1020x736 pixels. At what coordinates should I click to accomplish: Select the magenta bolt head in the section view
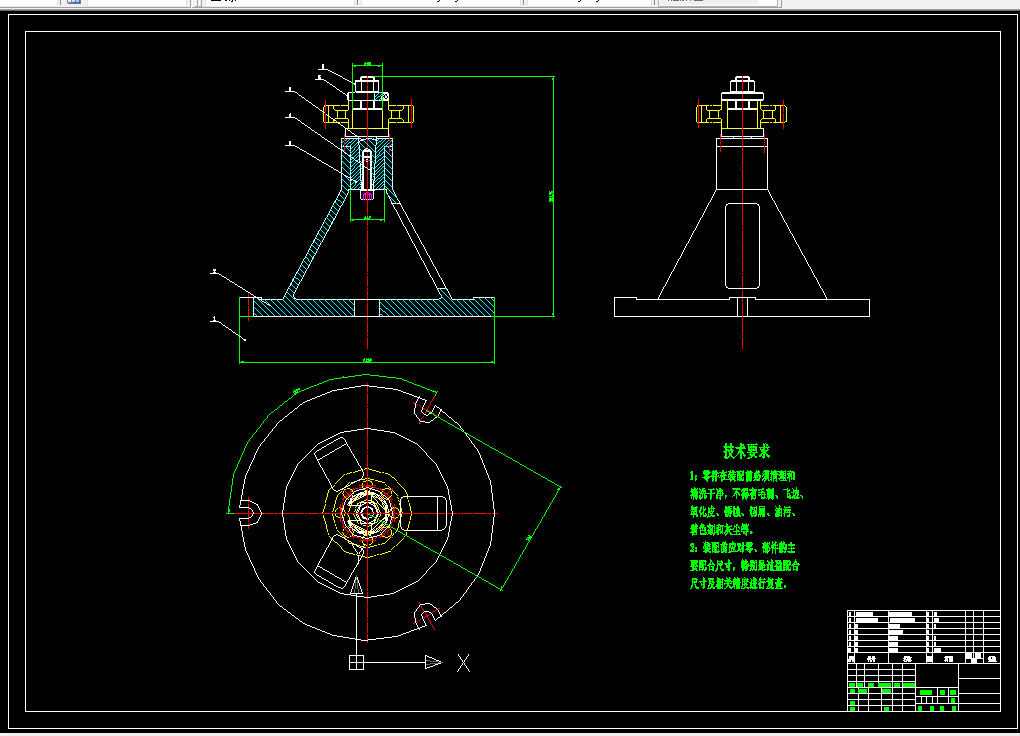(367, 195)
